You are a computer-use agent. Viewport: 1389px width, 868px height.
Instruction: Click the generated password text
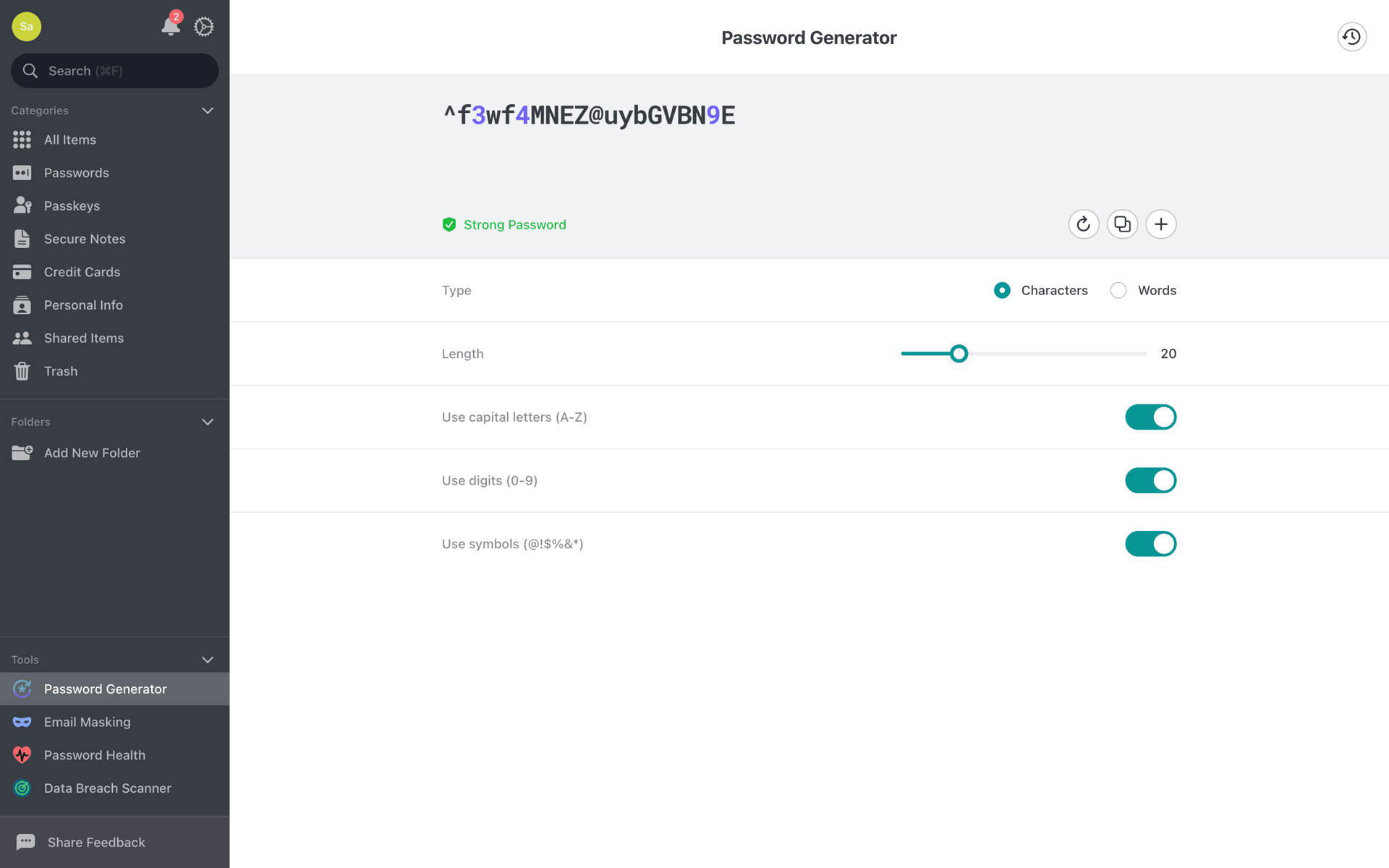[589, 115]
